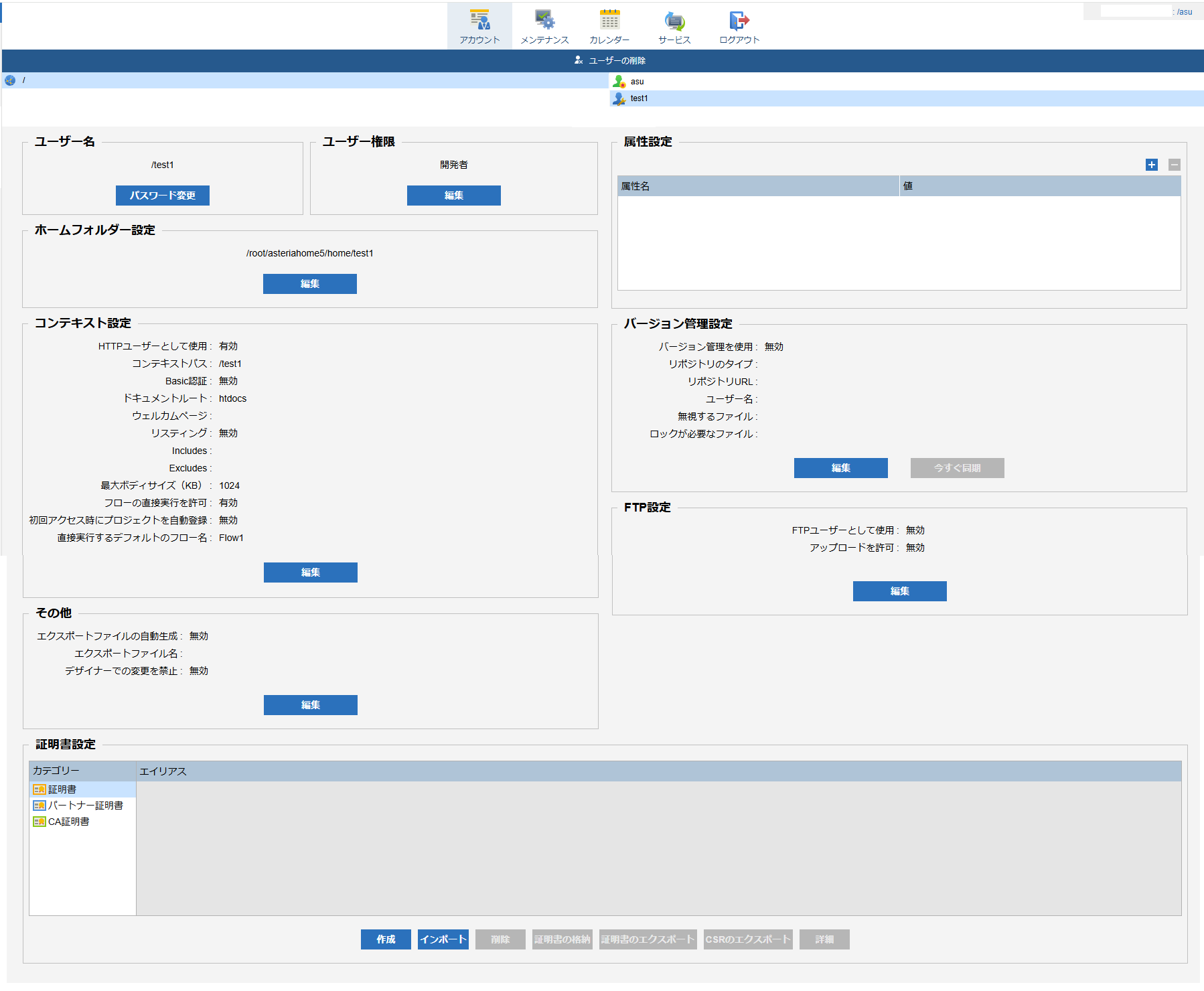Image resolution: width=1204 pixels, height=991 pixels.
Task: Click the asu user icon
Action: tap(619, 82)
